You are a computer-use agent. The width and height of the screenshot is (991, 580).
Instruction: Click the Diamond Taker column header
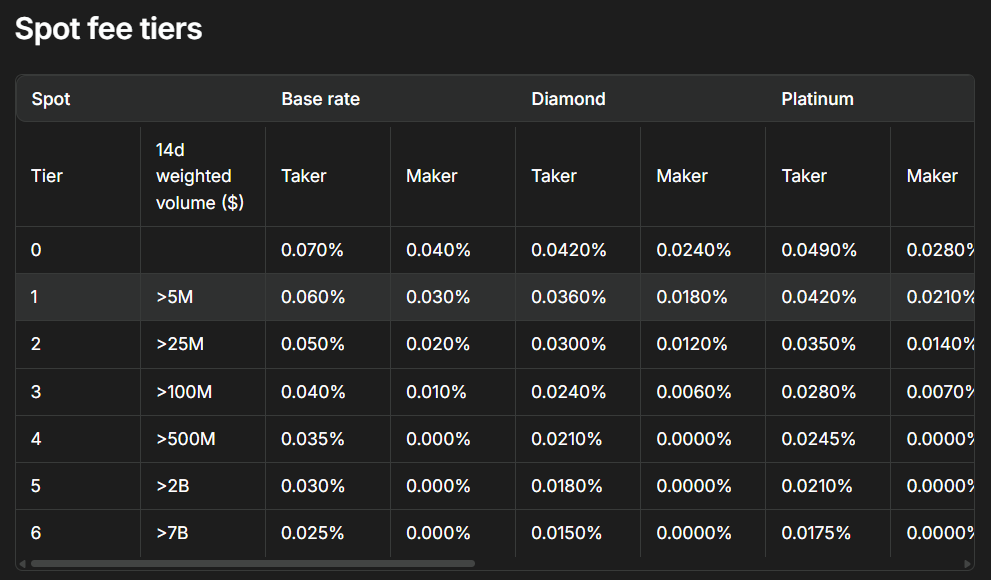(553, 176)
